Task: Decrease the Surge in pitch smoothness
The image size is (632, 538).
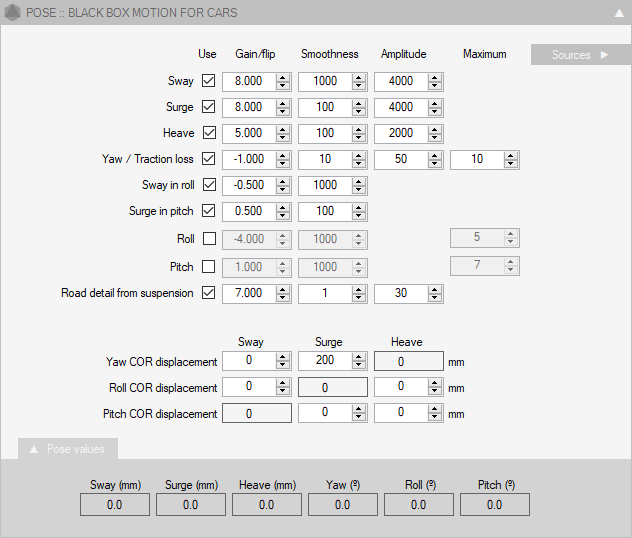Action: tap(359, 216)
